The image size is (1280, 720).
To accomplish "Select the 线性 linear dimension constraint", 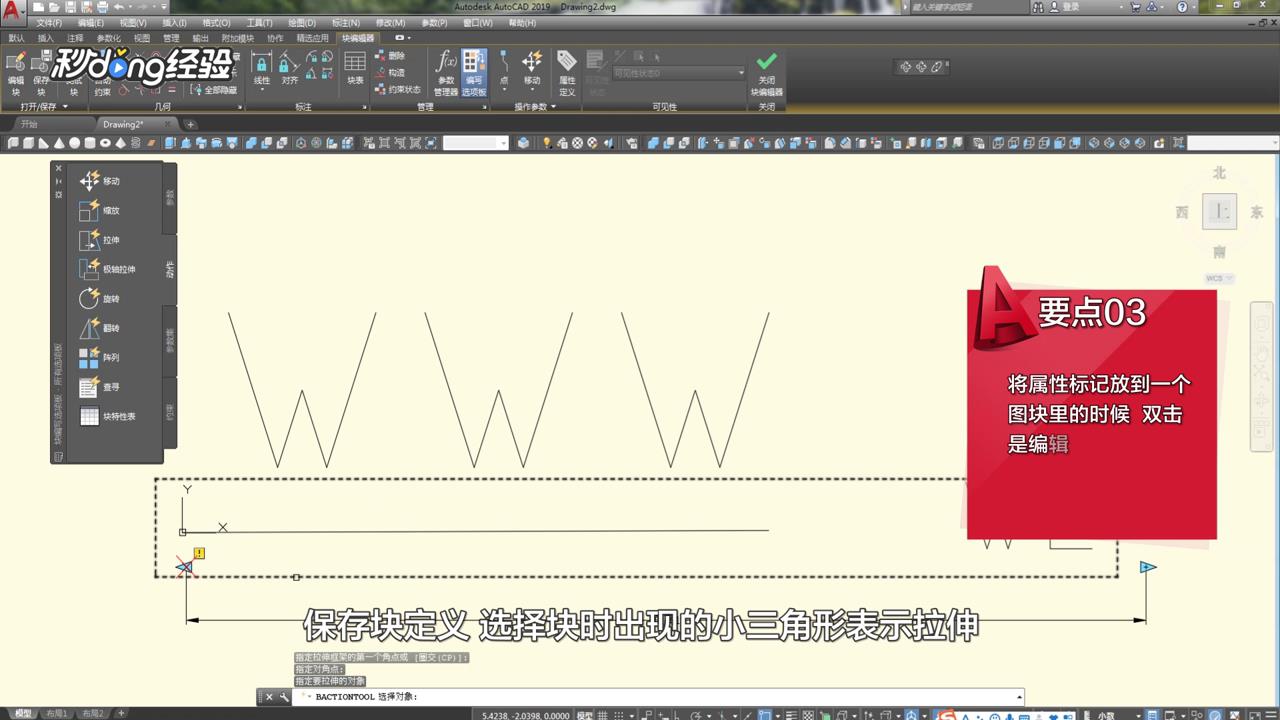I will 261,70.
